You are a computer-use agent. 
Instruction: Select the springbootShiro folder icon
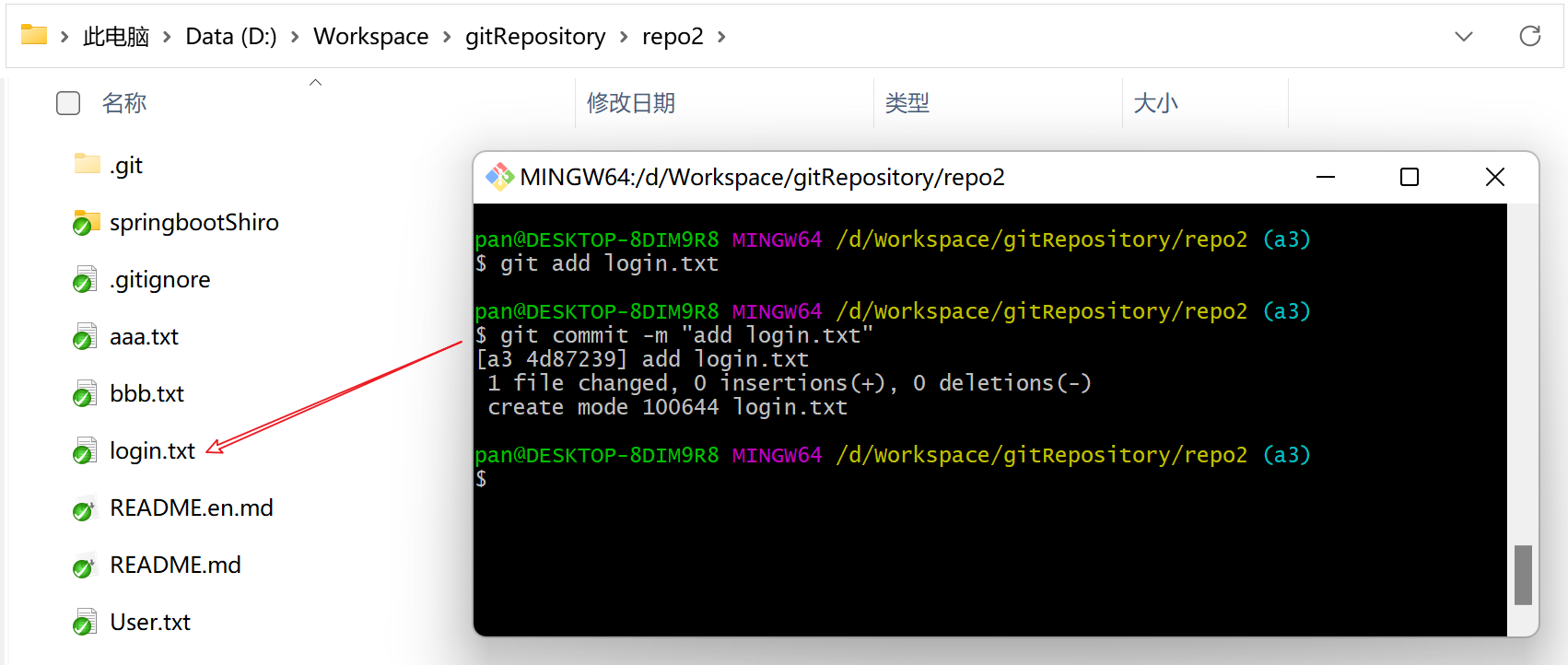pos(87,222)
